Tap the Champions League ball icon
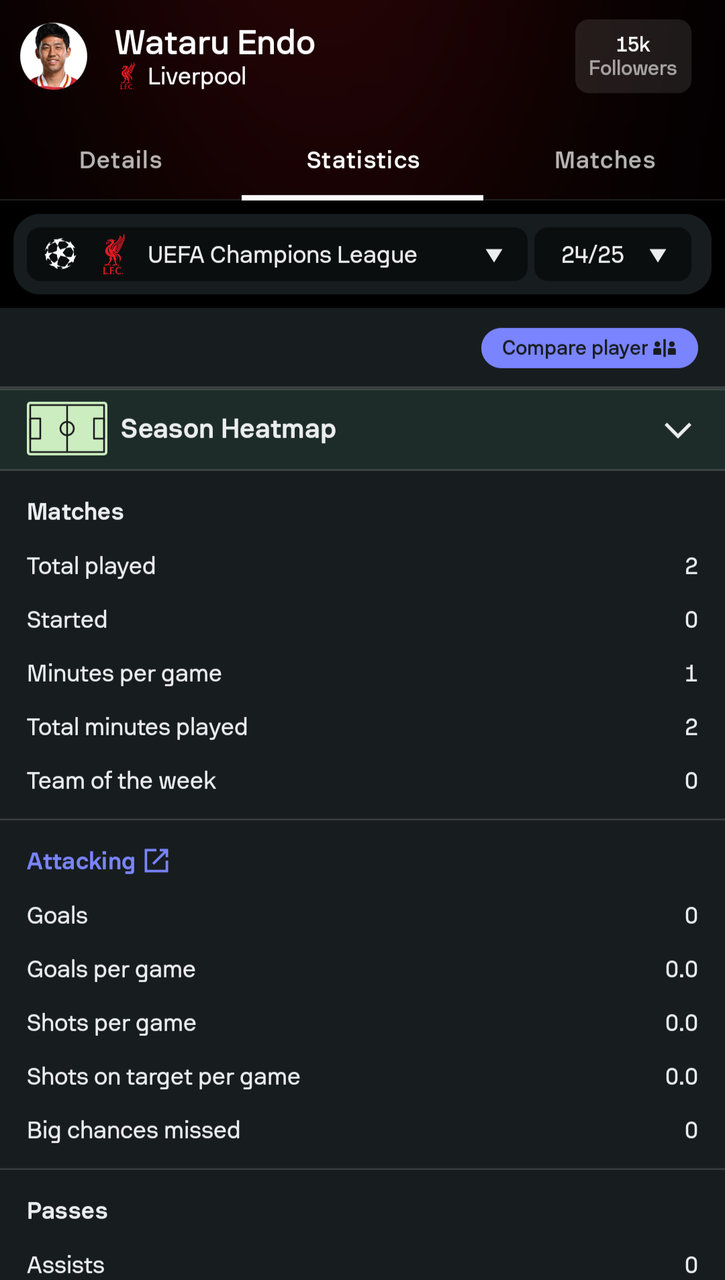The image size is (725, 1280). (x=60, y=255)
